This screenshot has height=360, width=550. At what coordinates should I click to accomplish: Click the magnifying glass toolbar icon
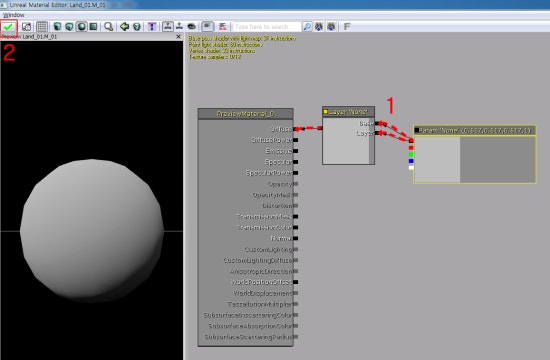coord(109,27)
